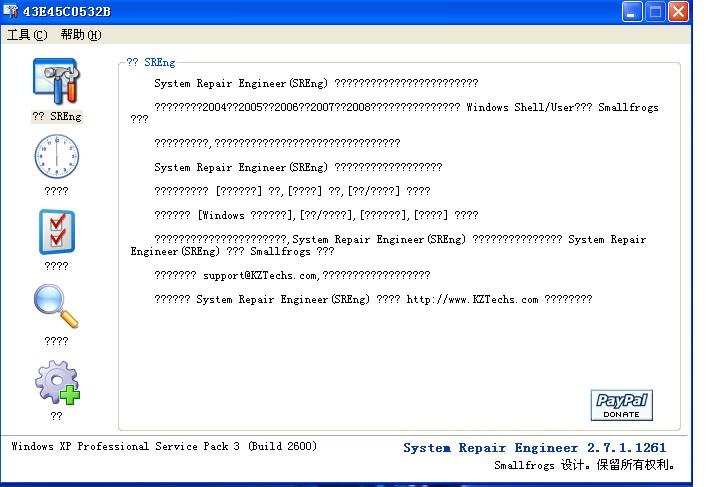Click 'Smallfrogs 设计。保留所有权利。' copyright text
The height and width of the screenshot is (487, 720).
[x=584, y=465]
